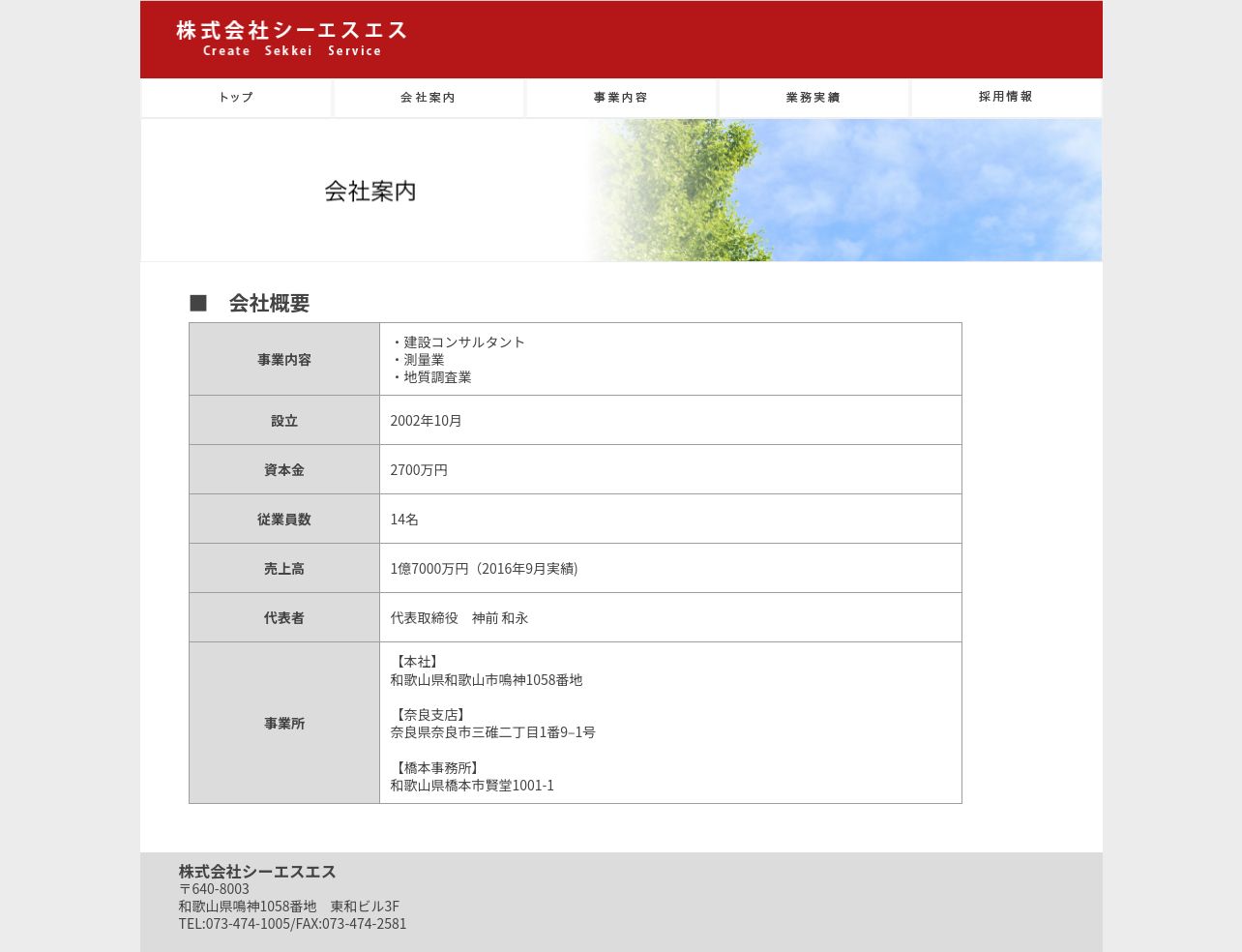Select the 設立 header cell
Image resolution: width=1242 pixels, height=952 pixels.
[x=284, y=420]
